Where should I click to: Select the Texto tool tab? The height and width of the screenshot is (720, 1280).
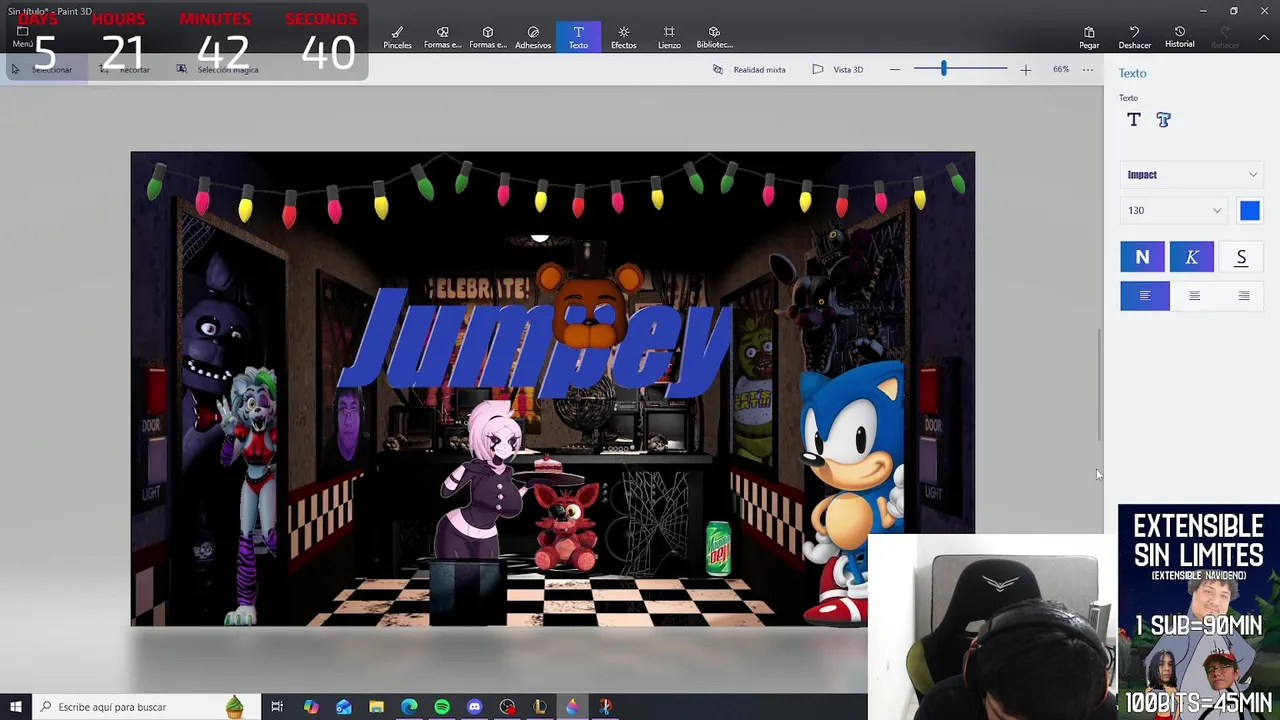[x=578, y=37]
